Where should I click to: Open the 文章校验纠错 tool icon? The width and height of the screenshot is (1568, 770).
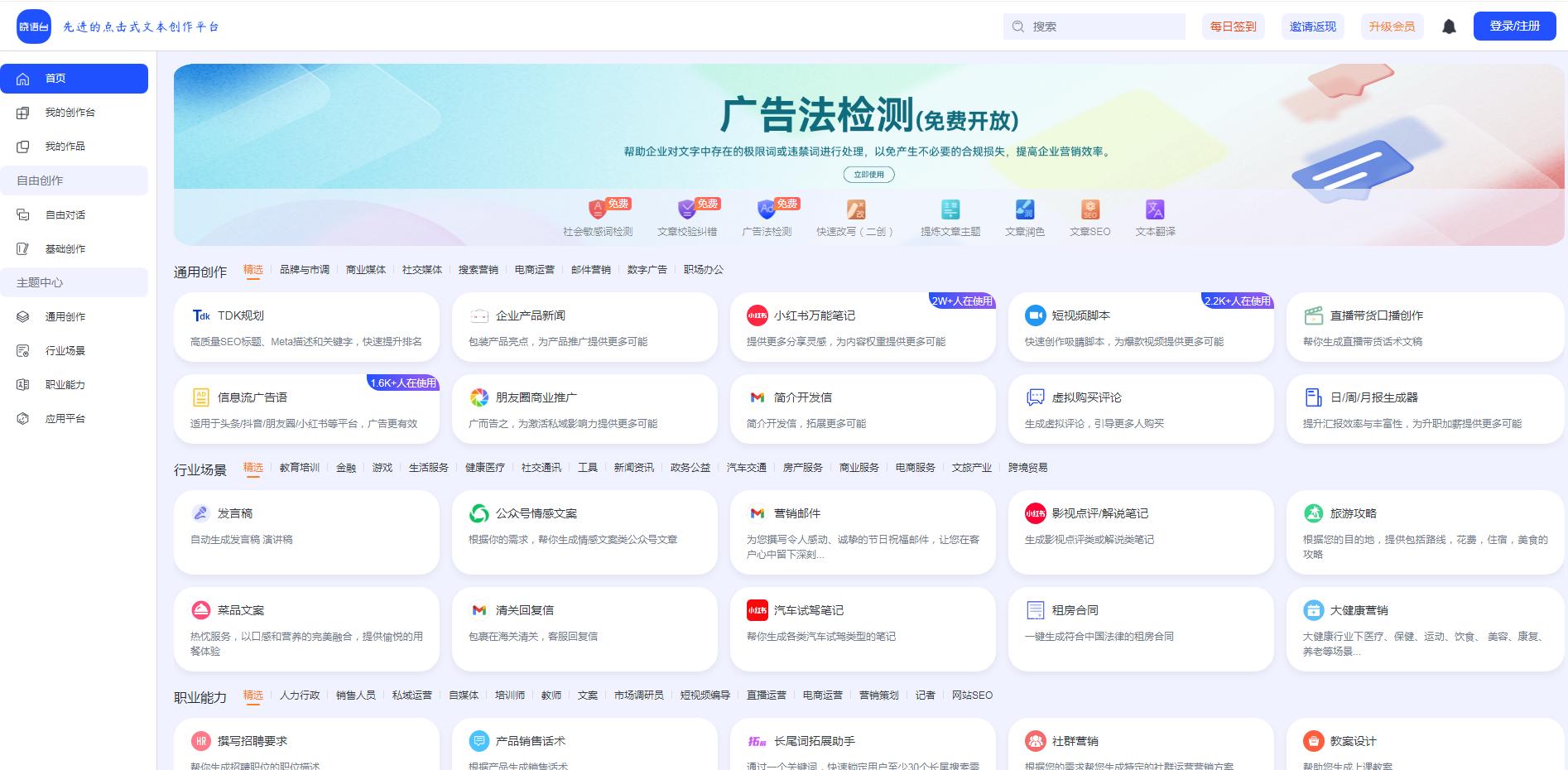687,209
